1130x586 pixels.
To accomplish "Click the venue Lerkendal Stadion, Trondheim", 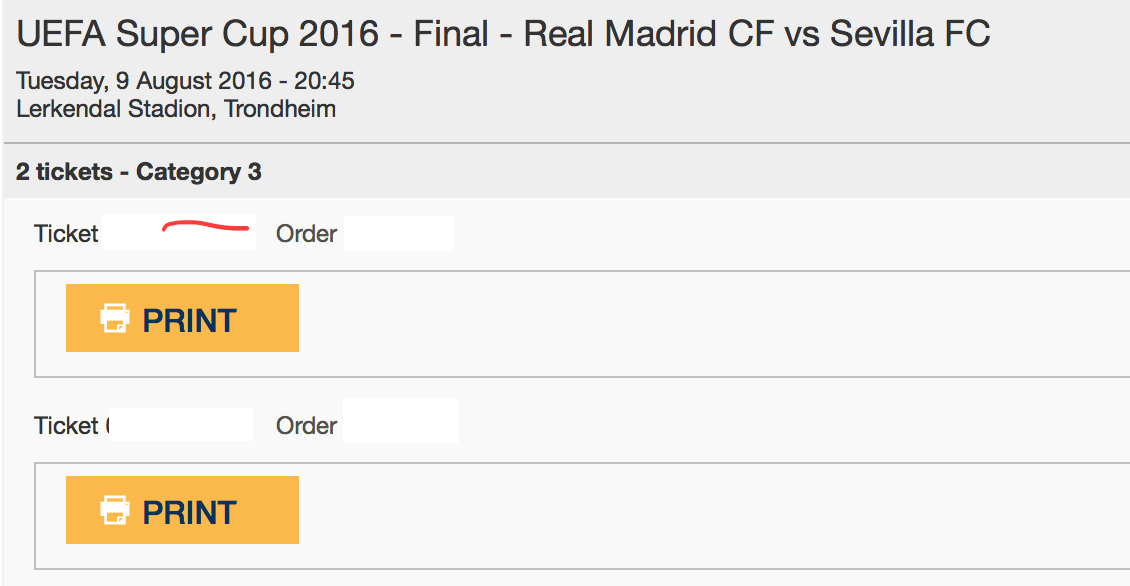I will tap(176, 109).
